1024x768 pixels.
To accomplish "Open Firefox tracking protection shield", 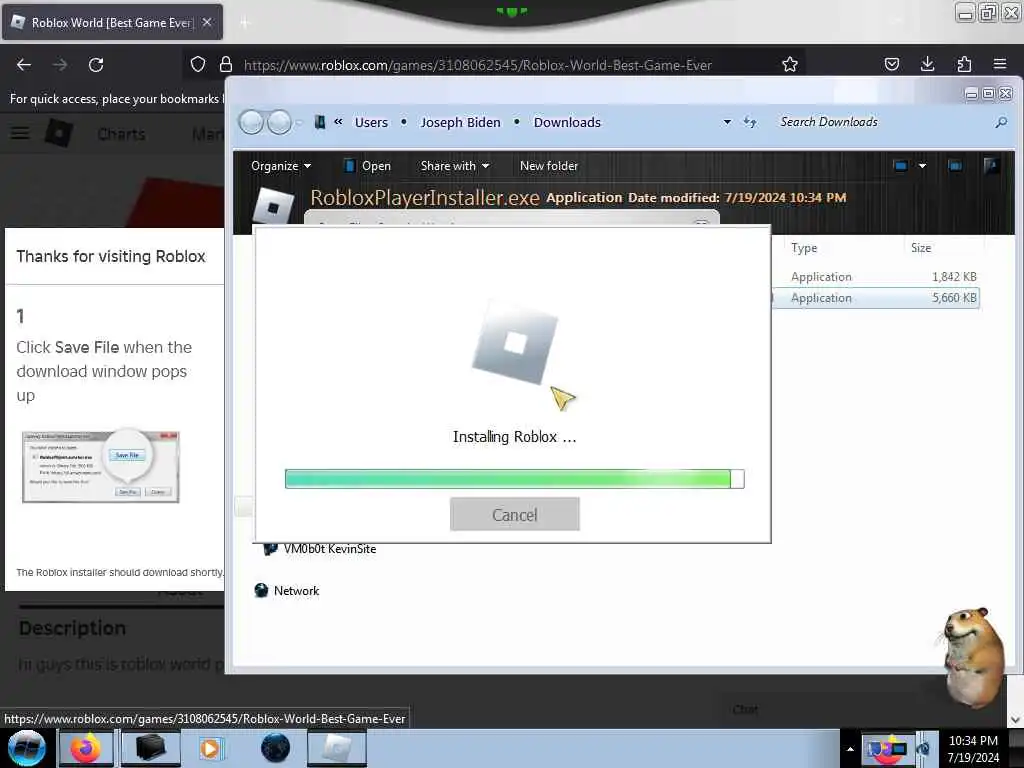I will [x=198, y=64].
